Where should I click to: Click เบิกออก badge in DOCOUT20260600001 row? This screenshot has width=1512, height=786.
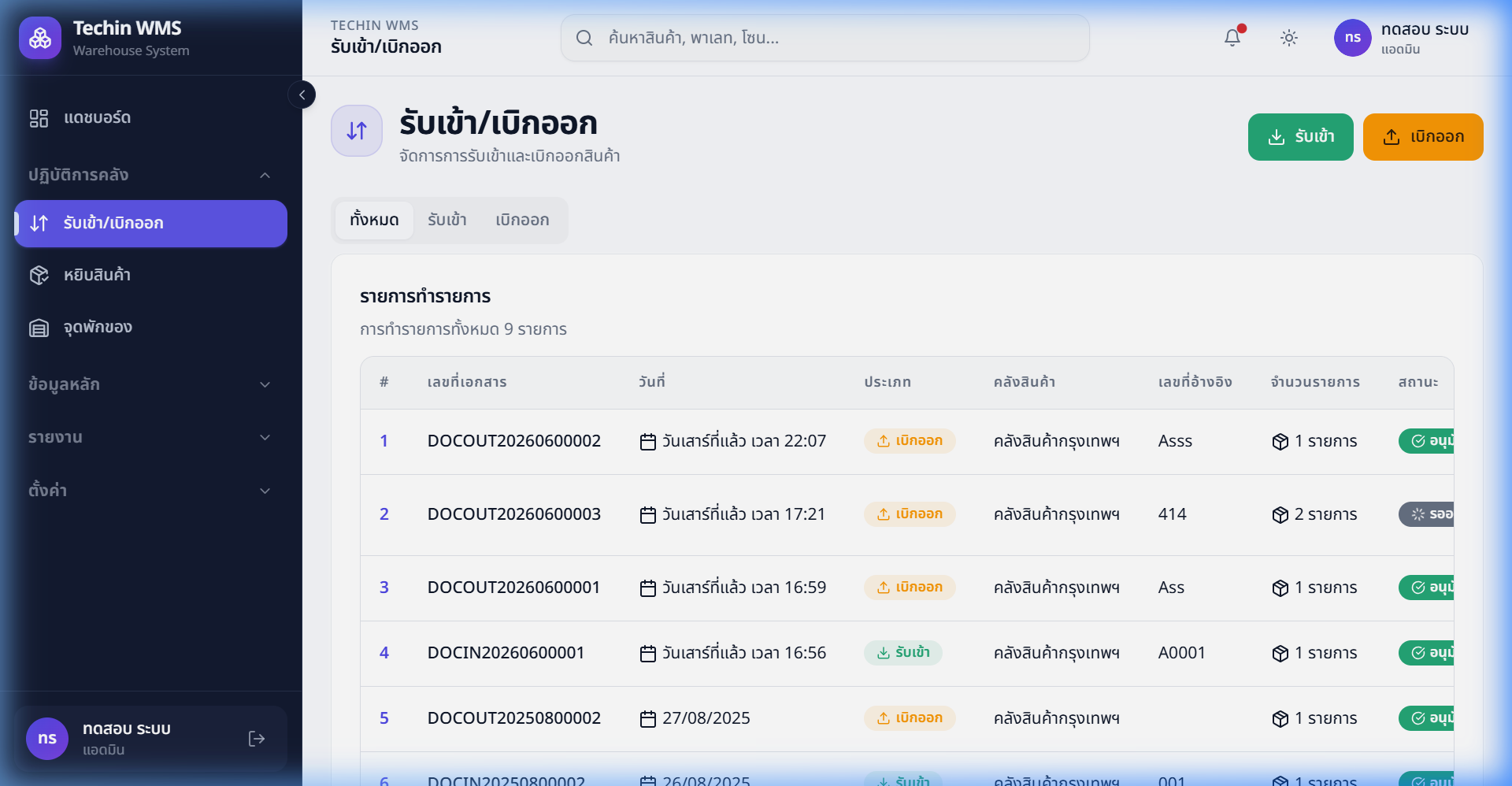910,588
